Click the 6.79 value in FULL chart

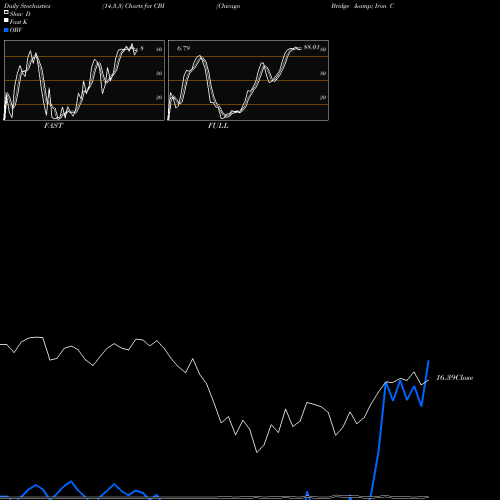(183, 49)
